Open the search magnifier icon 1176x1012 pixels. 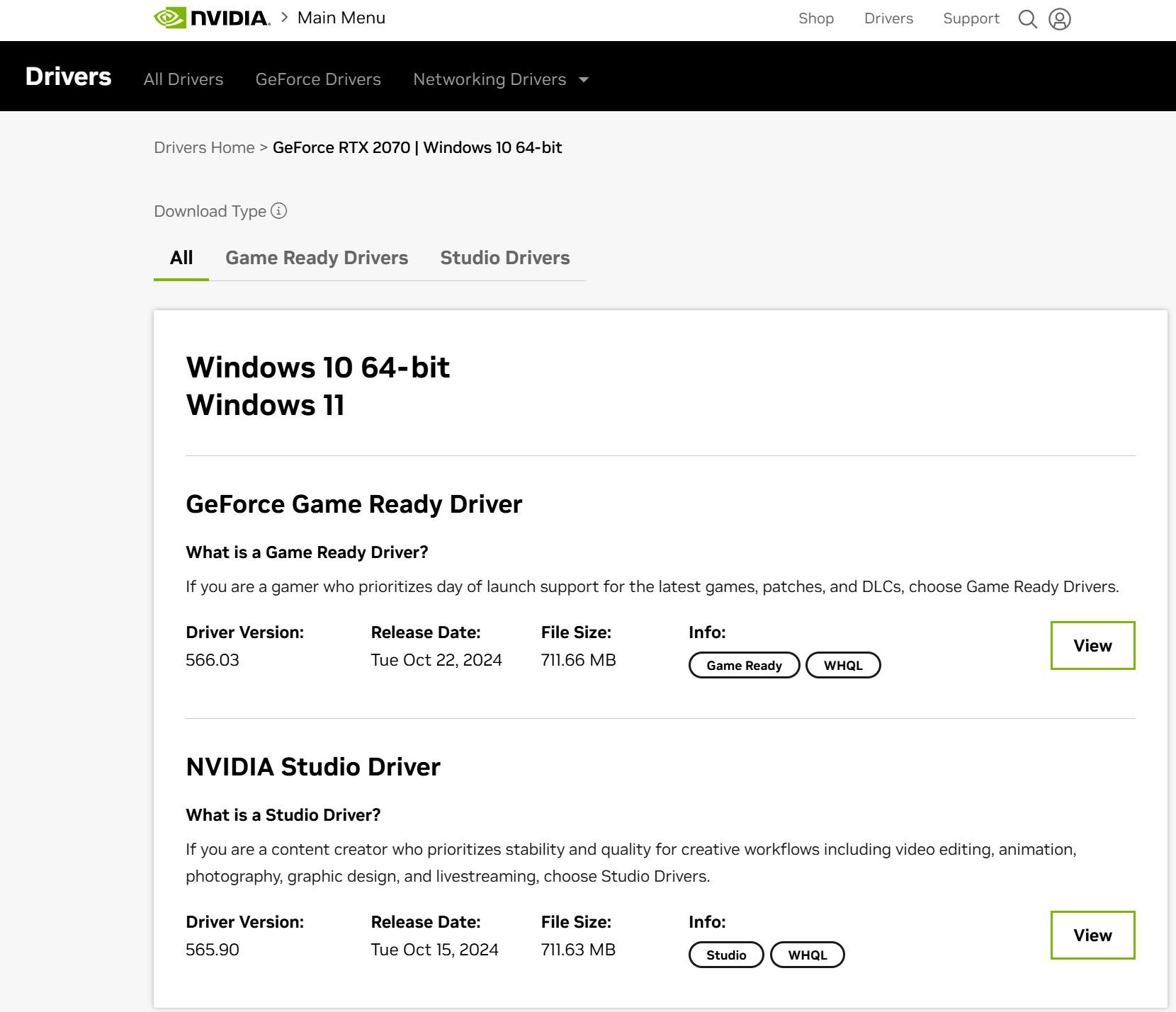coord(1027,19)
